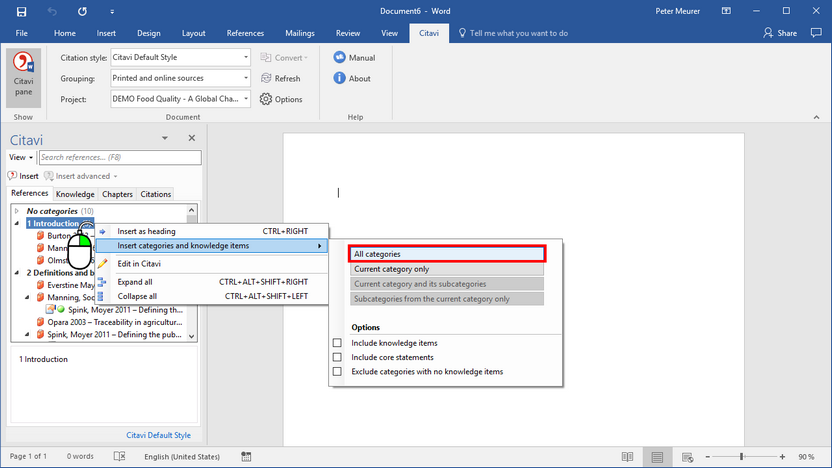Collapse the 1 Introduction tree node

[17, 223]
